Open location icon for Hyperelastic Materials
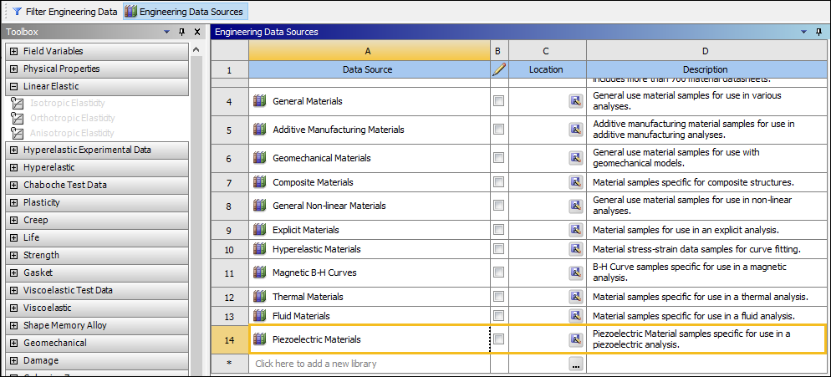831x377 pixels. click(576, 249)
